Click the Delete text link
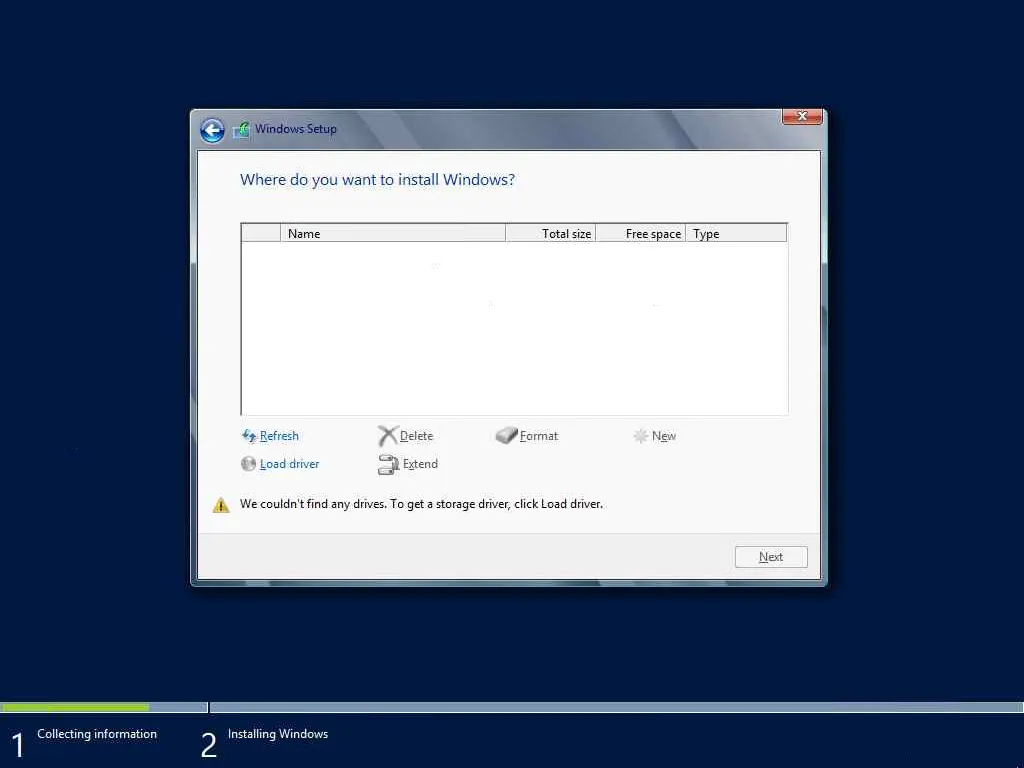This screenshot has width=1024, height=768. (x=416, y=436)
